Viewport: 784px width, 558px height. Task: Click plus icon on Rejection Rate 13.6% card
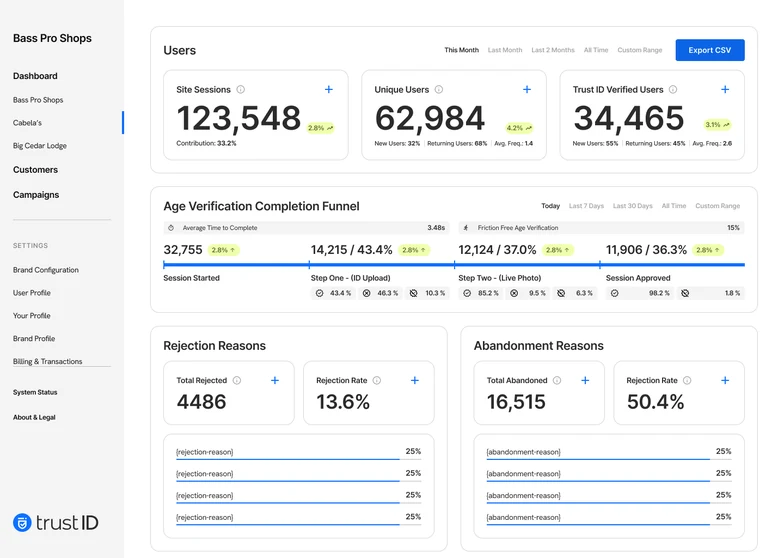tap(414, 380)
